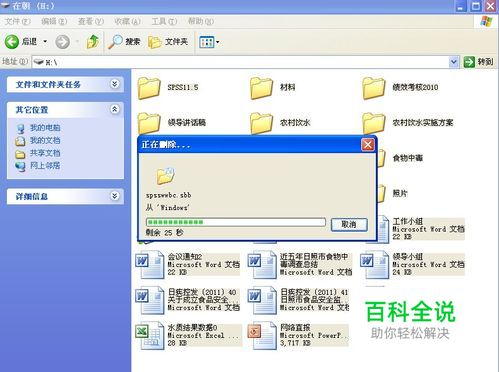Image resolution: width=499 pixels, height=372 pixels.
Task: Click 网上邻居 globe icon in sidebar
Action: click(x=20, y=166)
